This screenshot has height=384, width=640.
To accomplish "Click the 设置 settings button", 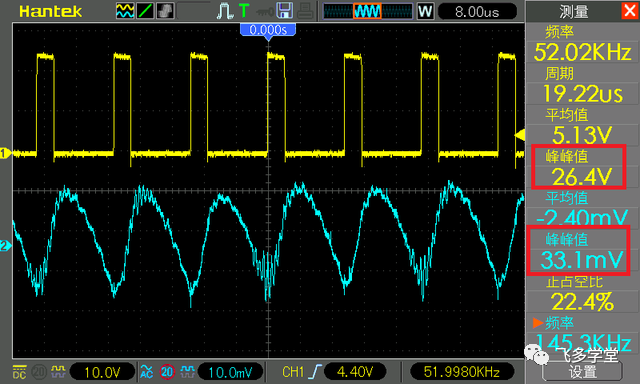I will click(x=582, y=372).
